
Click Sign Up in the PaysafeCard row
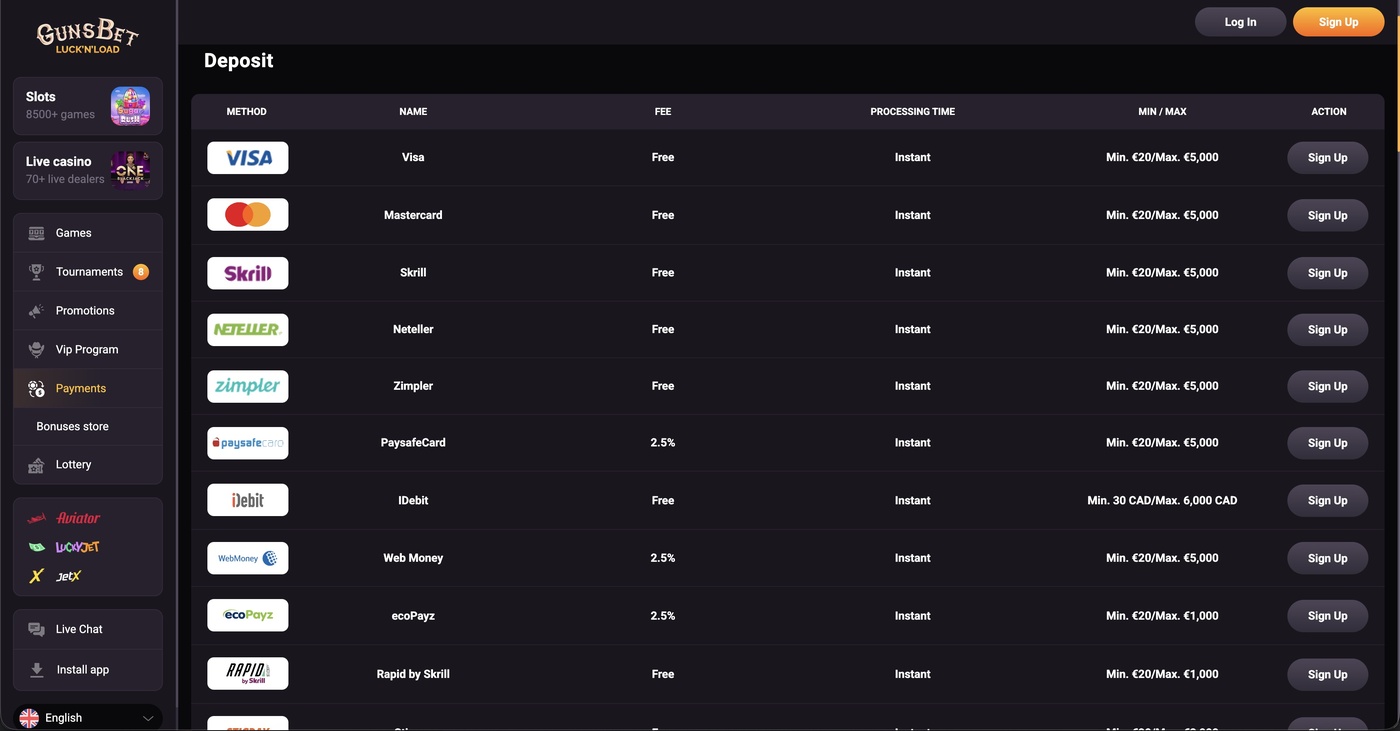[x=1327, y=443]
